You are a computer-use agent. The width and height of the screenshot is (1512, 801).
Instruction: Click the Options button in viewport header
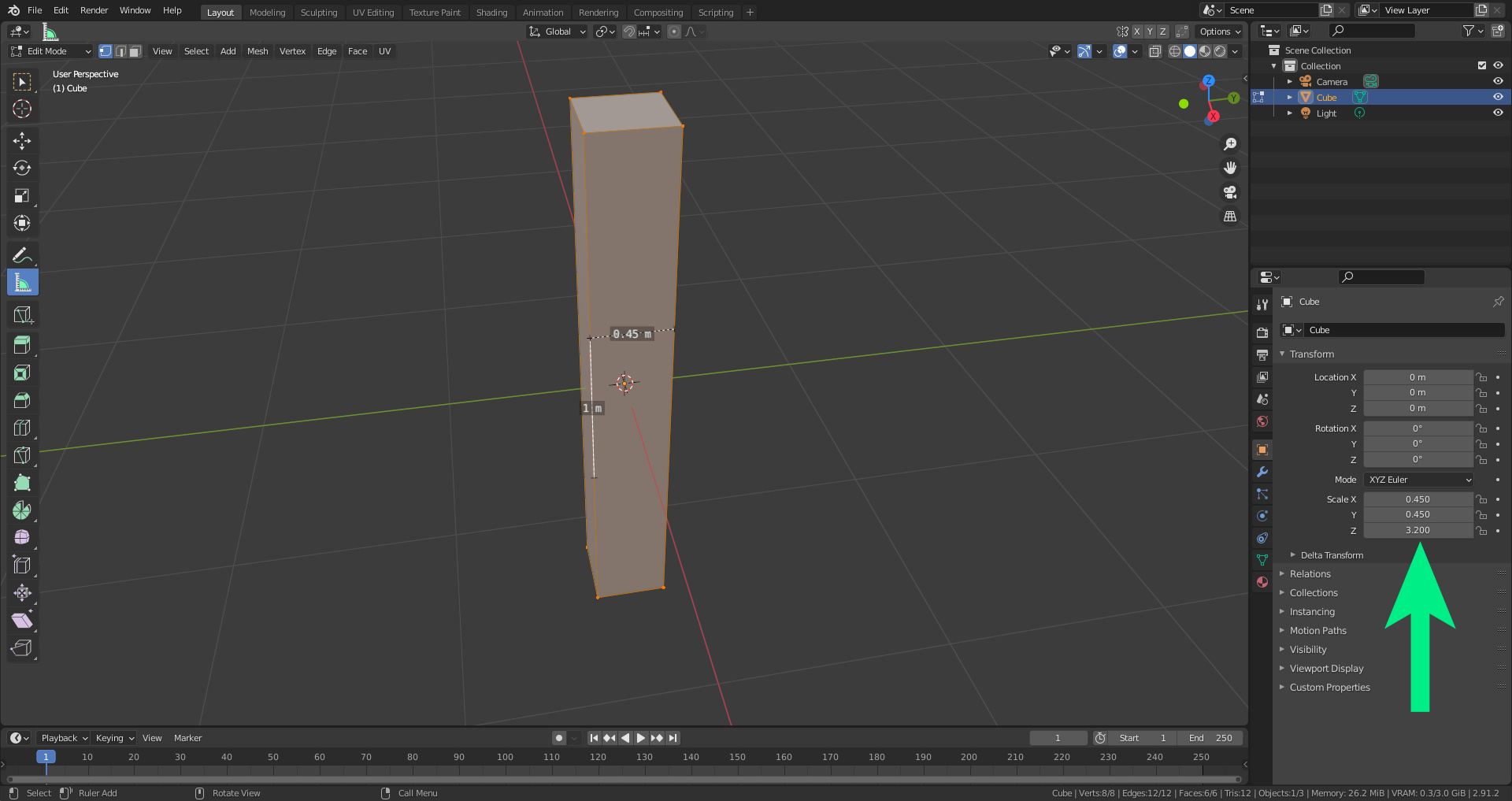coord(1219,32)
